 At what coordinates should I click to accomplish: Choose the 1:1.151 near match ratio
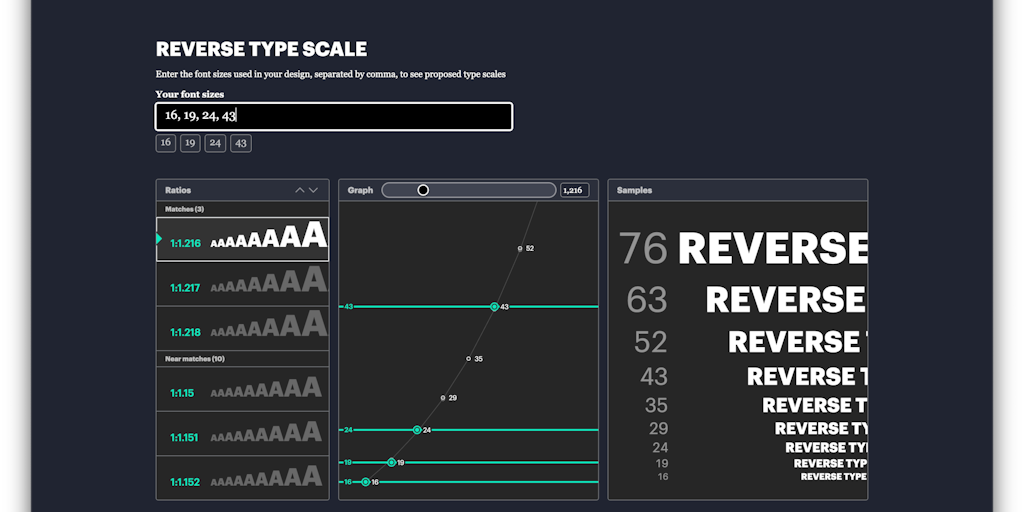(242, 435)
